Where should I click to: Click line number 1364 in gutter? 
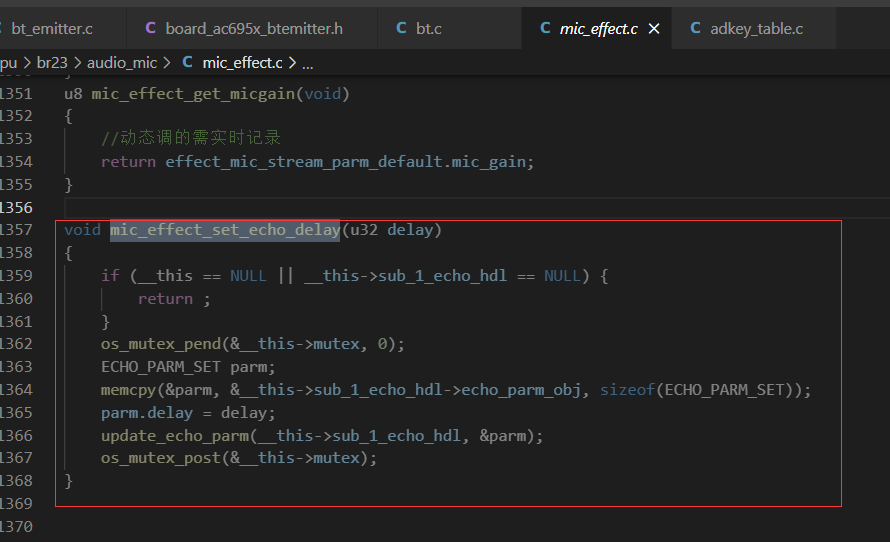point(16,390)
